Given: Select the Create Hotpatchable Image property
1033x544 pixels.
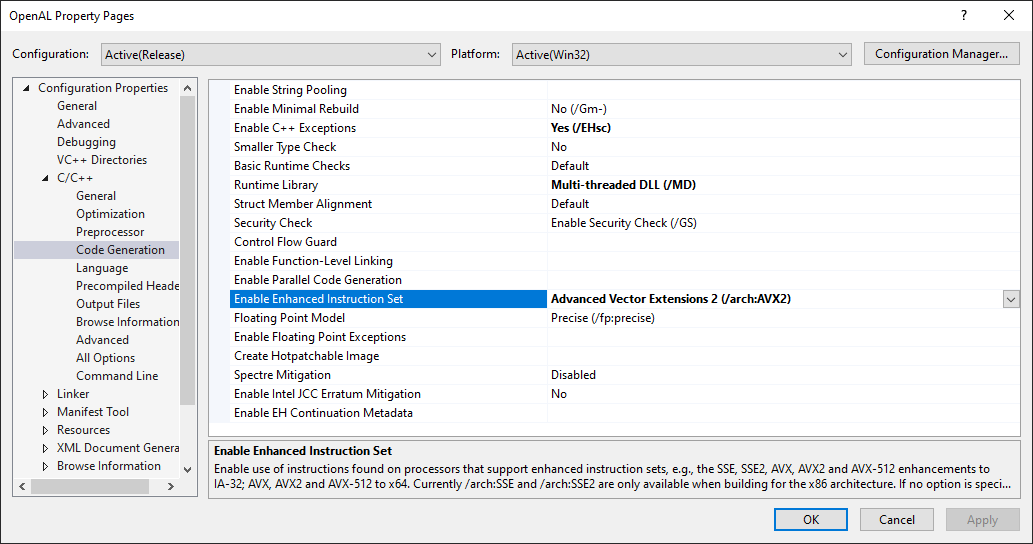Looking at the screenshot, I should [306, 356].
